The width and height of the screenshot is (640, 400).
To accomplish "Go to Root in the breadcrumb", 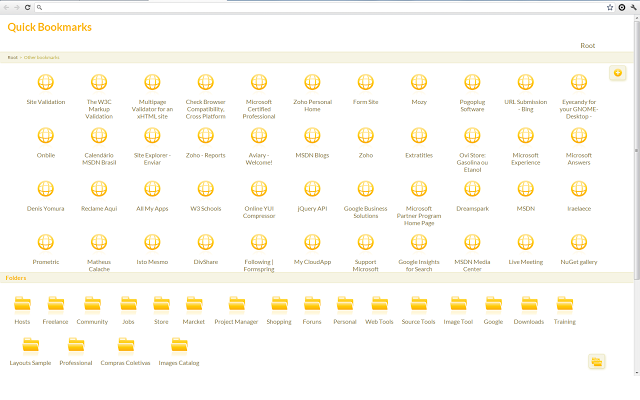I will [13, 58].
